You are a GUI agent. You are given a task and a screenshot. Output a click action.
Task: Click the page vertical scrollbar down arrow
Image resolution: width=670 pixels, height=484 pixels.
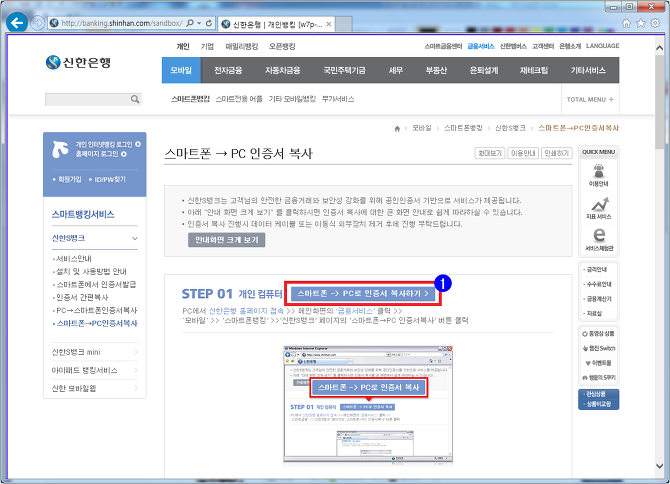pyautogui.click(x=659, y=466)
